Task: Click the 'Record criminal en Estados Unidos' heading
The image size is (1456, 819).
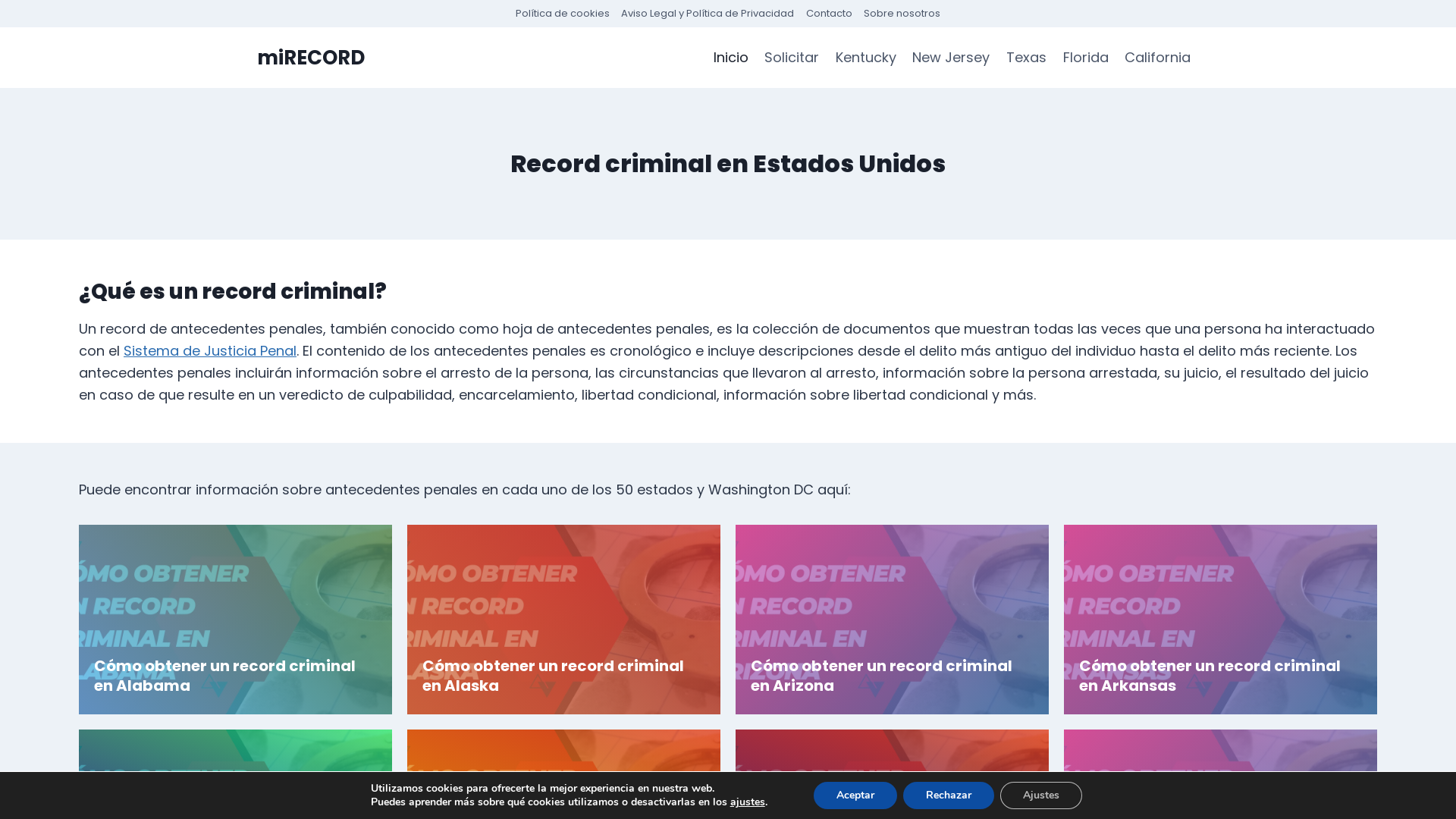Action: click(x=728, y=164)
